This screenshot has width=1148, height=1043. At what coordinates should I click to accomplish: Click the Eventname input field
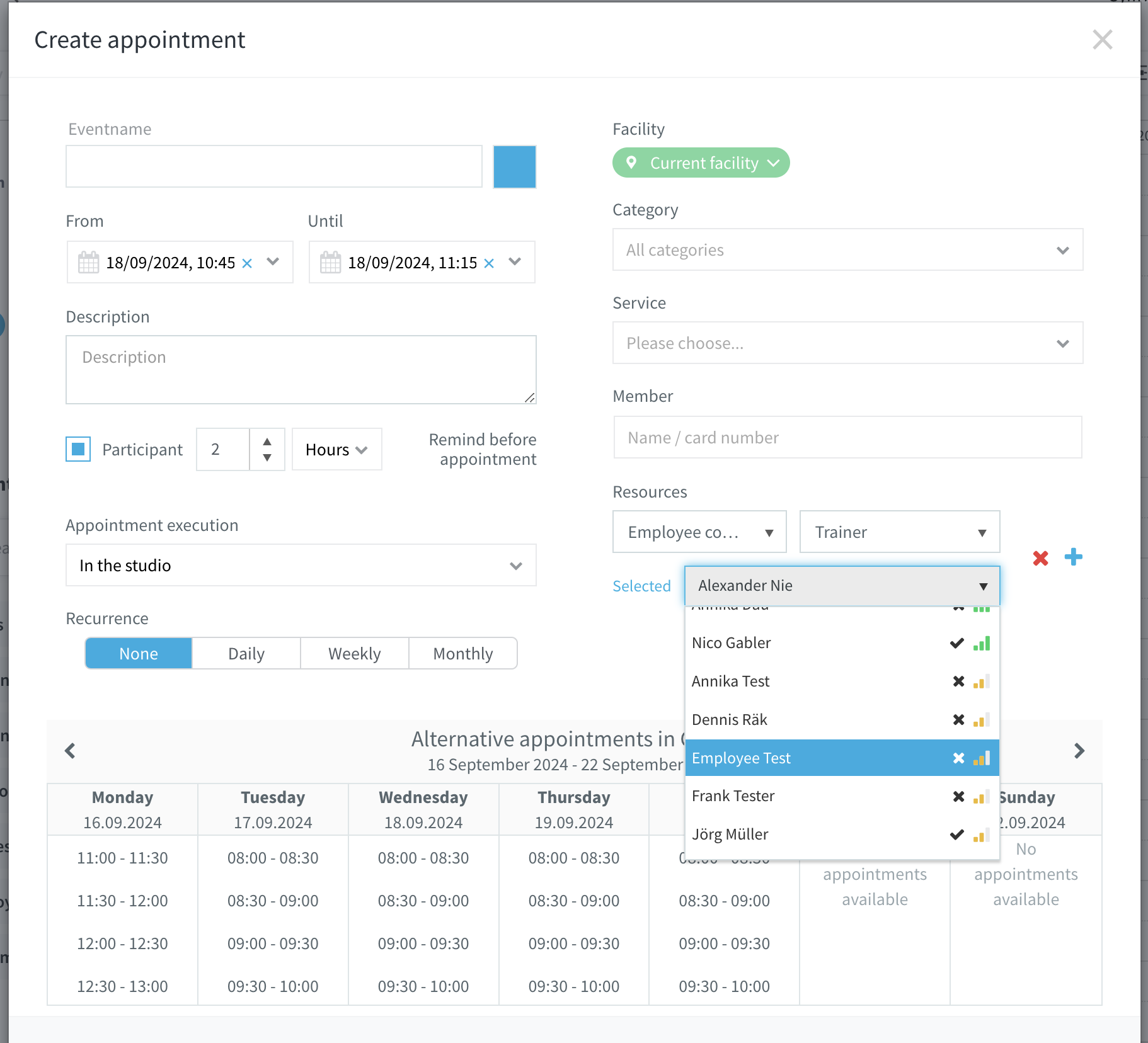click(274, 166)
